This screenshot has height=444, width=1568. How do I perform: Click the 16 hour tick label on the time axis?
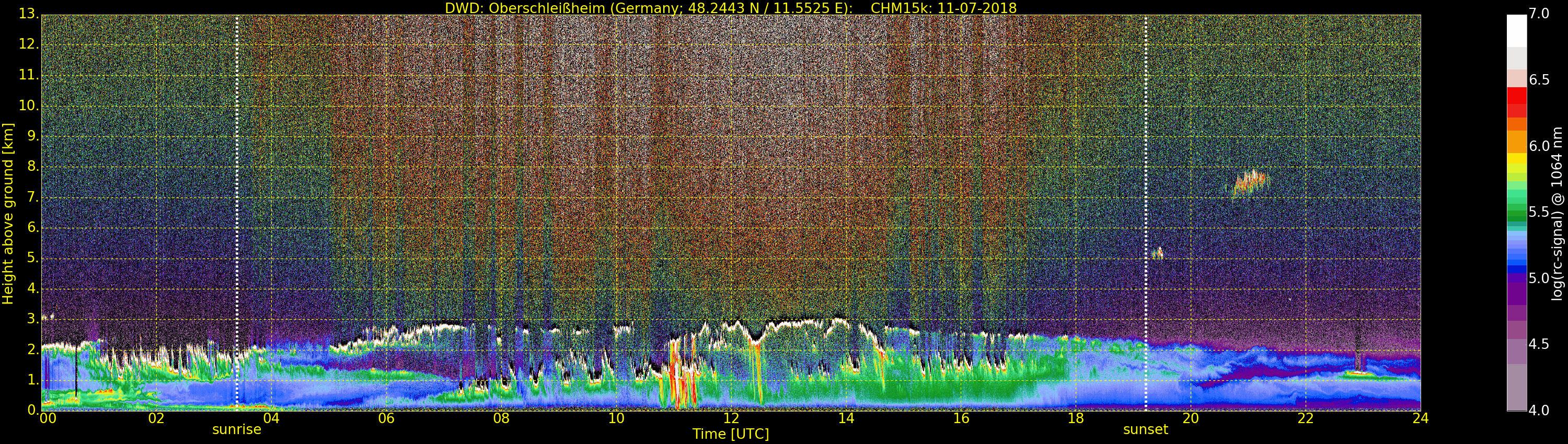point(961,418)
